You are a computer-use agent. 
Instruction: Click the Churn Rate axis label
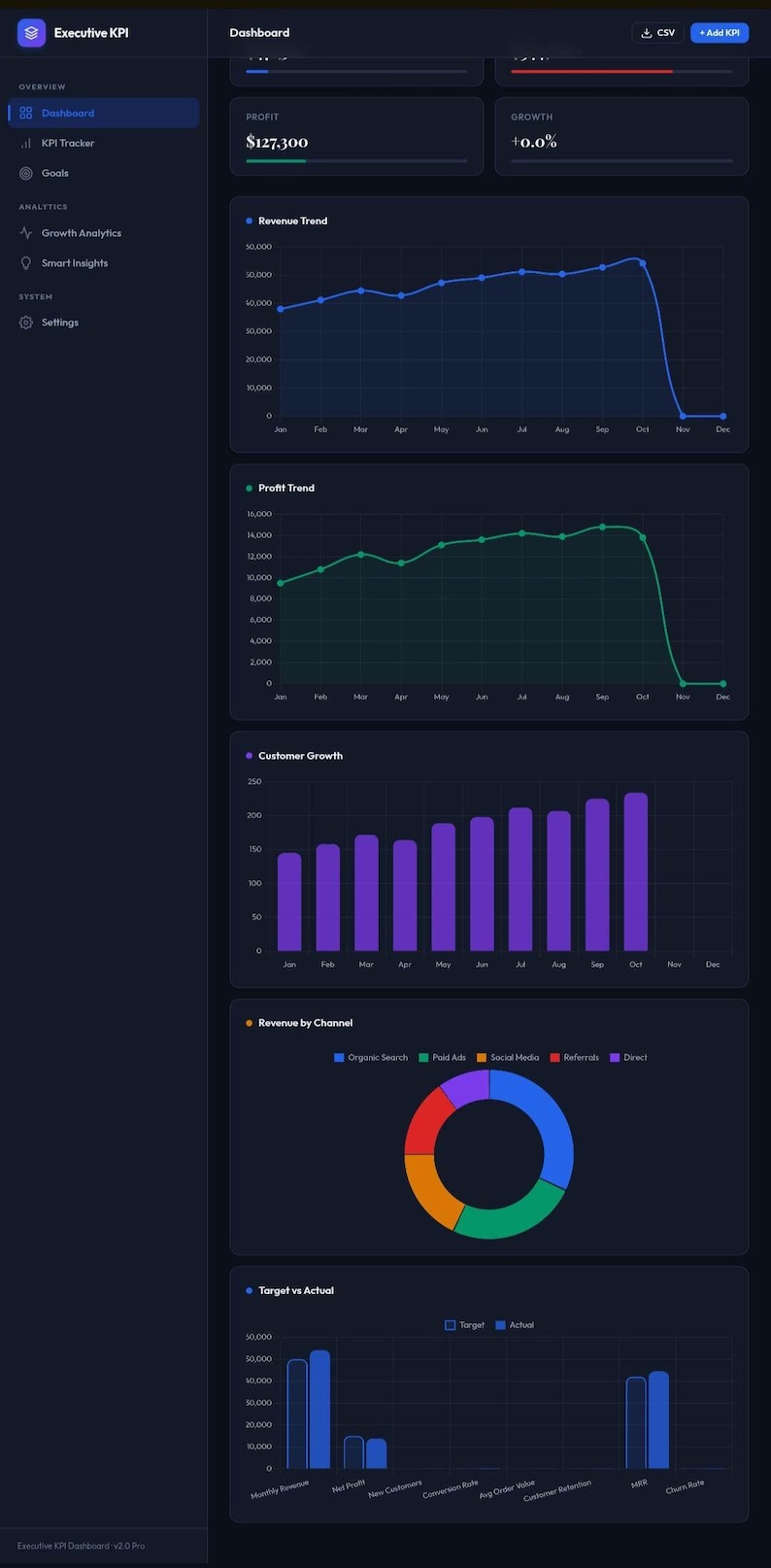click(685, 1487)
